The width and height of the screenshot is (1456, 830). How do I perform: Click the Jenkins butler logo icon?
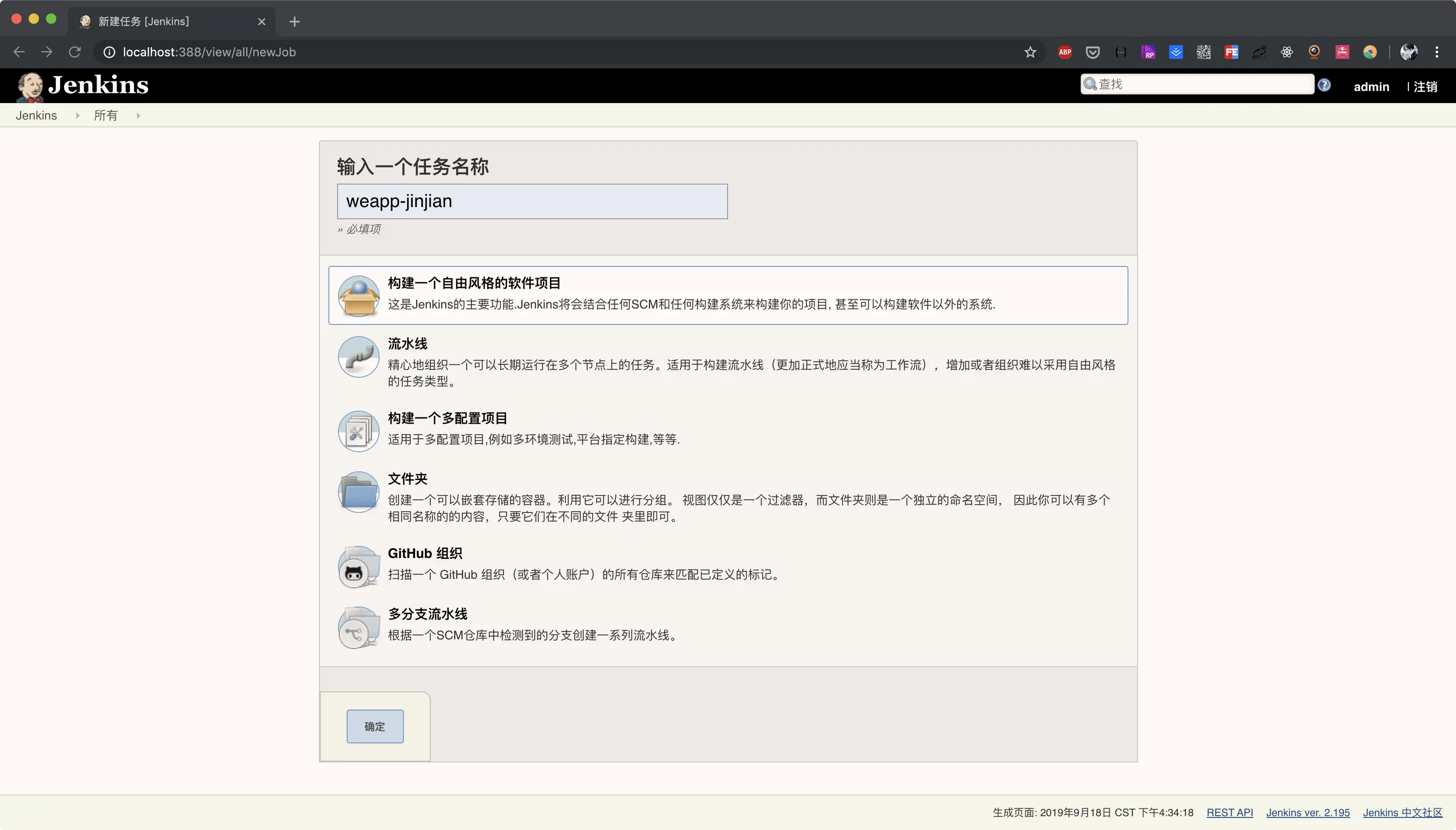30,87
